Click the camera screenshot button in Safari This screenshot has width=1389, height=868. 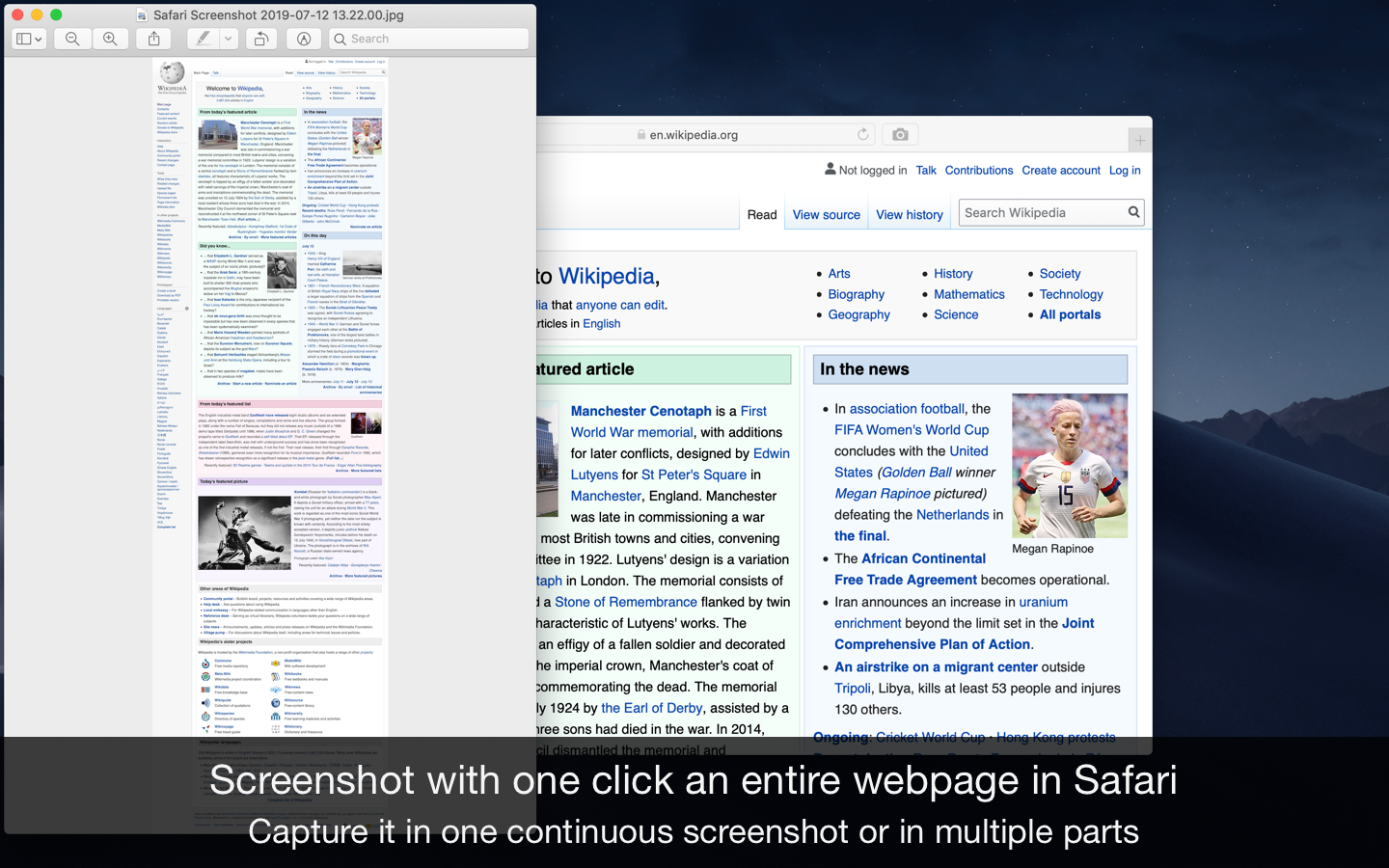[900, 135]
